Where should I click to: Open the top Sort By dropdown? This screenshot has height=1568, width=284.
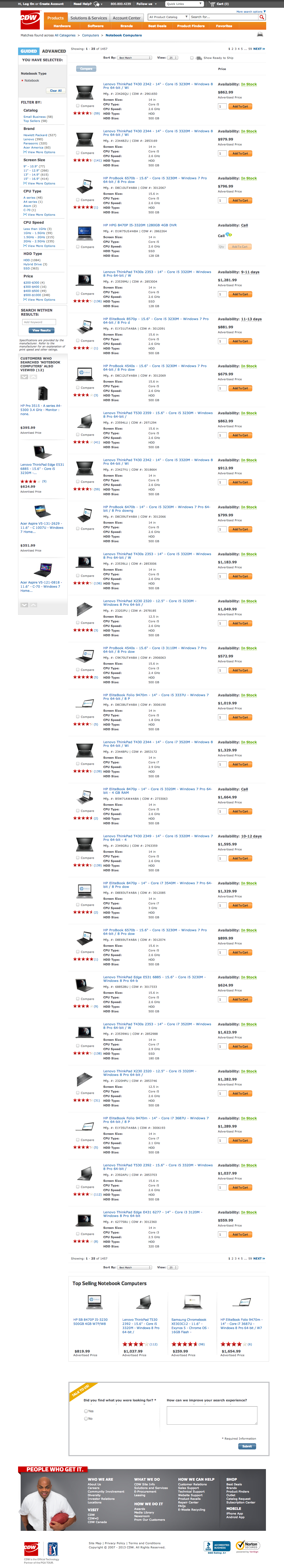pyautogui.click(x=135, y=58)
